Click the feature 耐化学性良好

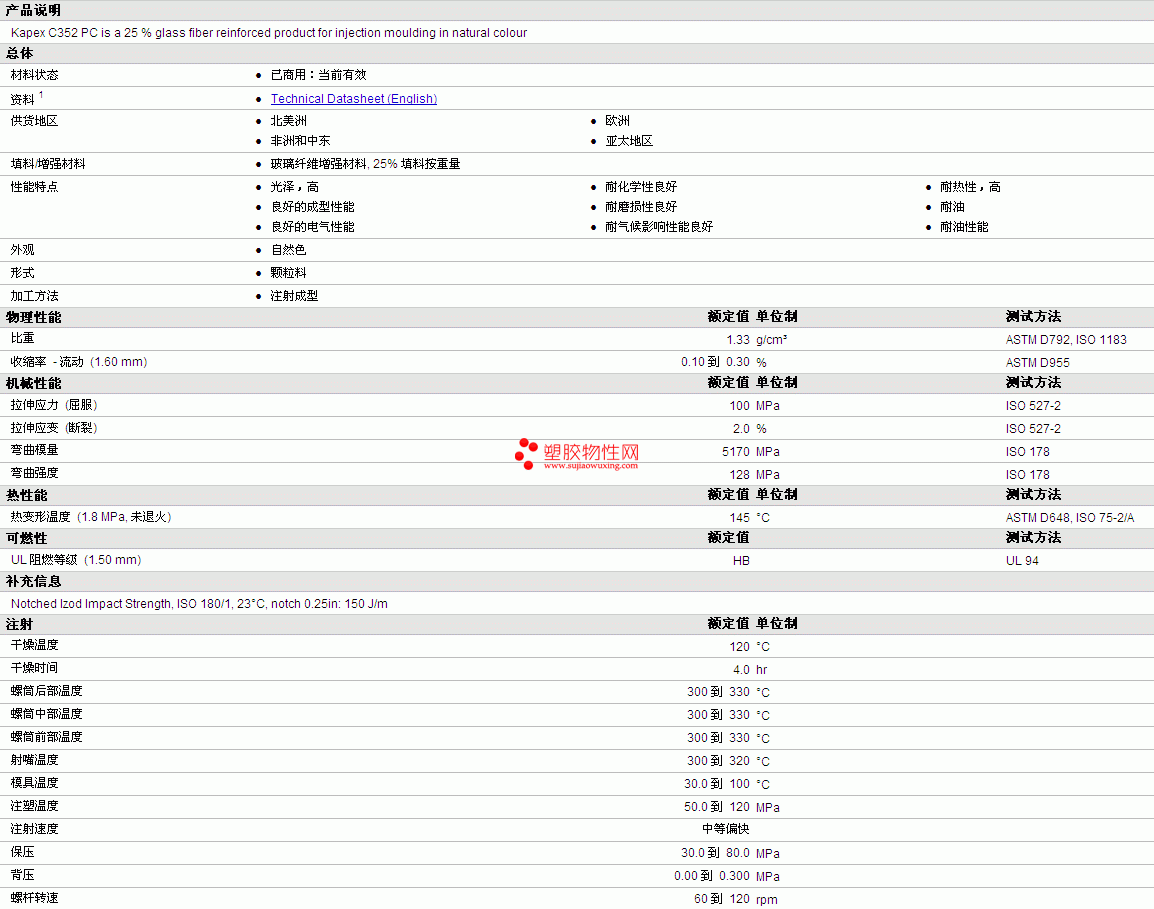point(641,187)
